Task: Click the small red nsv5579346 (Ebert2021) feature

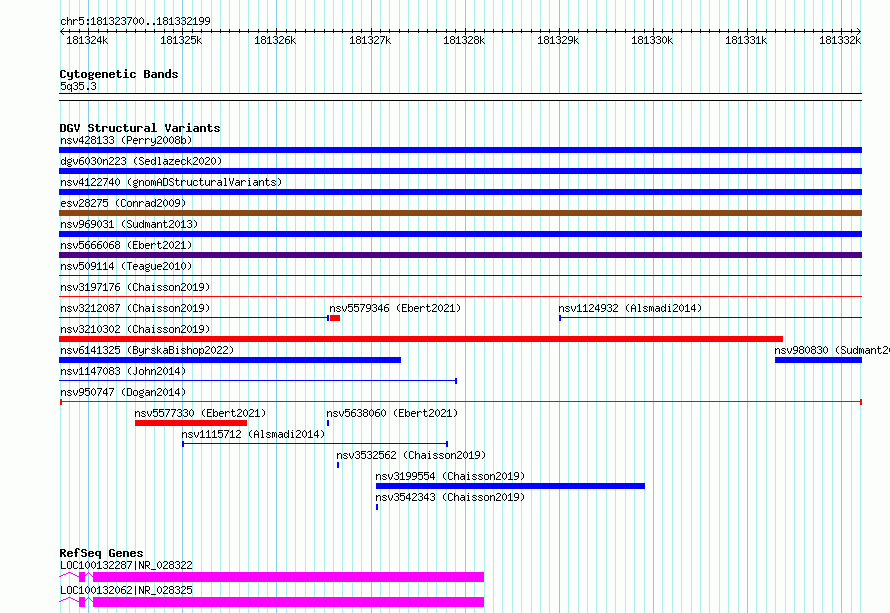Action: coord(335,318)
